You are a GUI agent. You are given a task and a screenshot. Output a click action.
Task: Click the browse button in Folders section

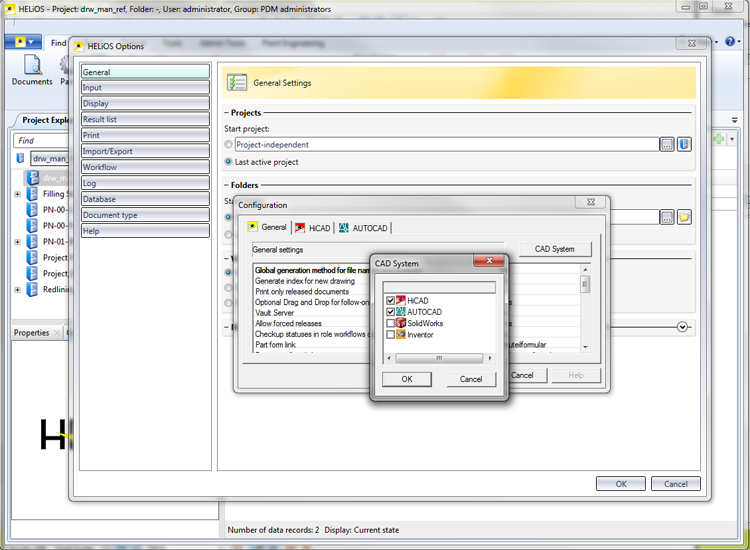pyautogui.click(x=667, y=217)
